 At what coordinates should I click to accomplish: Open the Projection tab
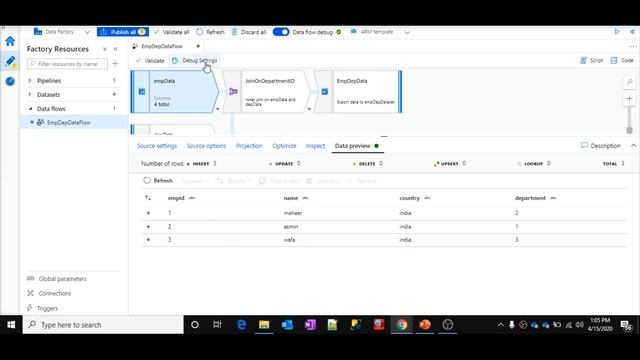249,146
